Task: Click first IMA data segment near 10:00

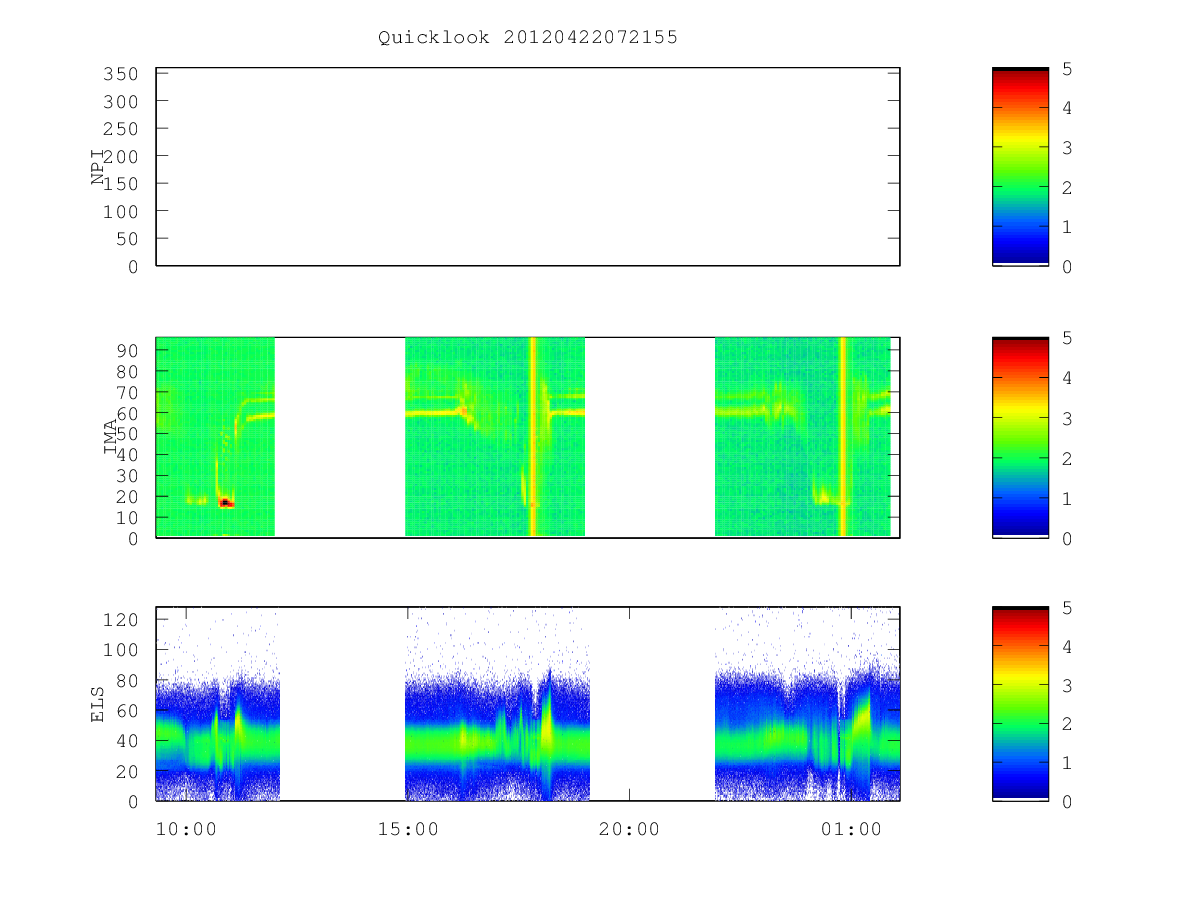Action: tap(215, 437)
